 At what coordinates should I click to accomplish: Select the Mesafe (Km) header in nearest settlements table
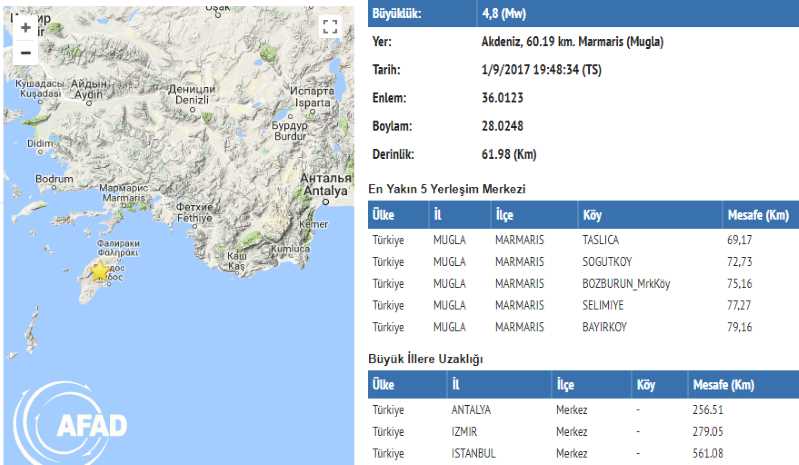click(759, 215)
